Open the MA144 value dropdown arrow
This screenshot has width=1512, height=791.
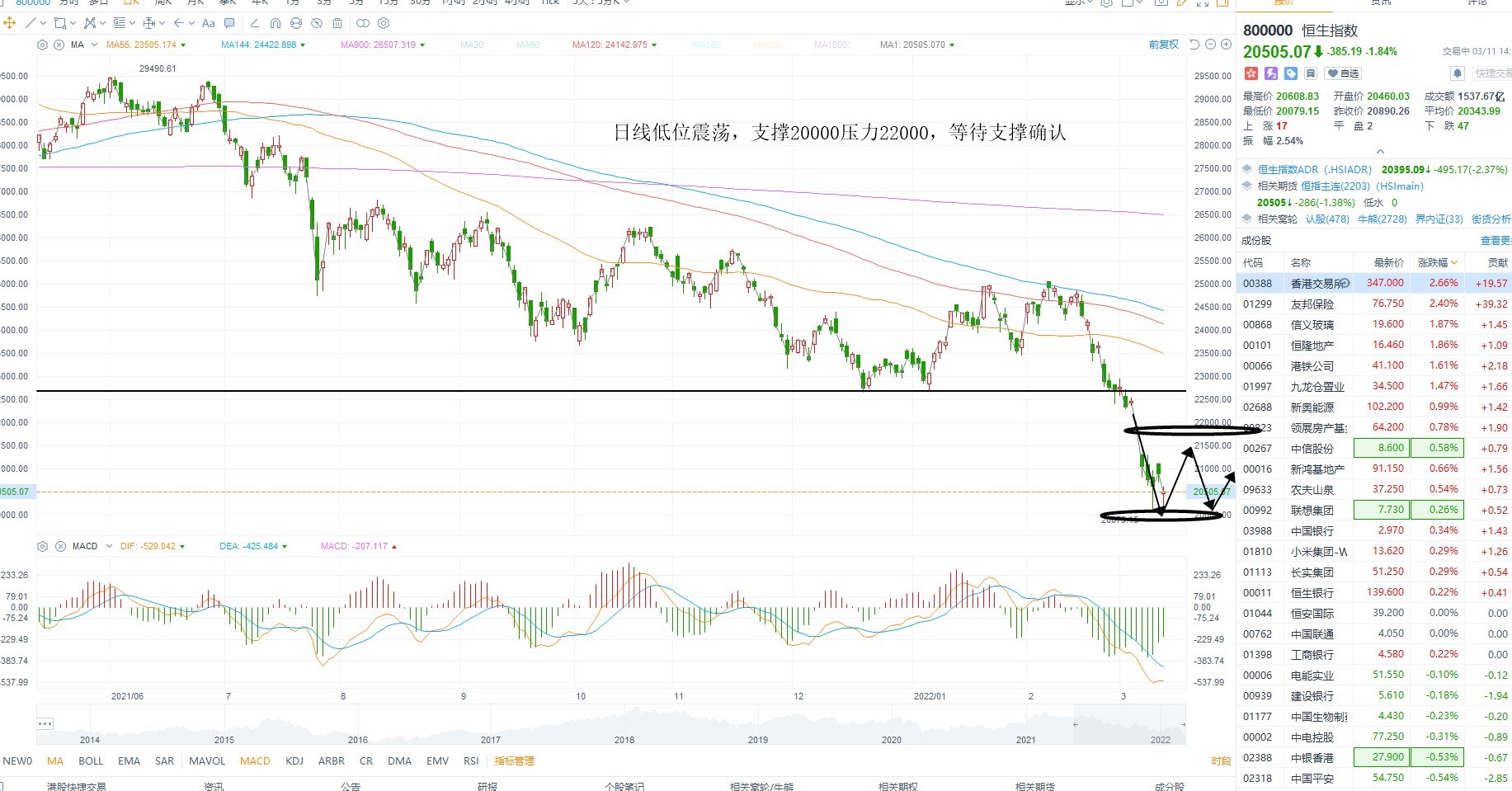303,45
